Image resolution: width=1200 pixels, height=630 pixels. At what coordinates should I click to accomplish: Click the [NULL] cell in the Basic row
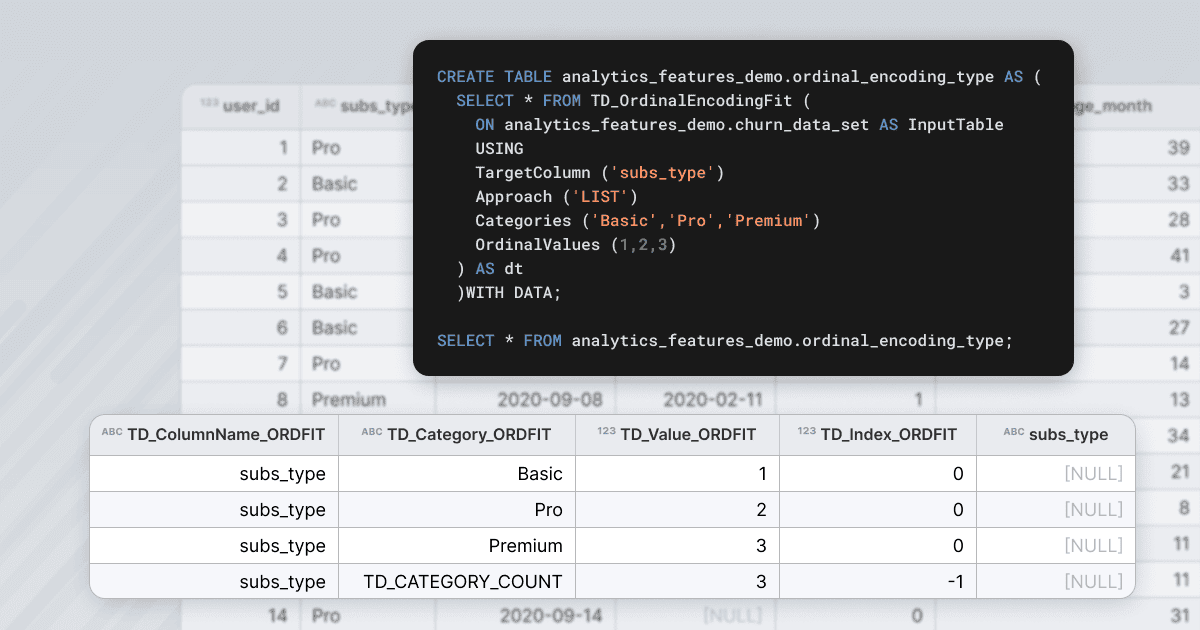coord(1094,473)
